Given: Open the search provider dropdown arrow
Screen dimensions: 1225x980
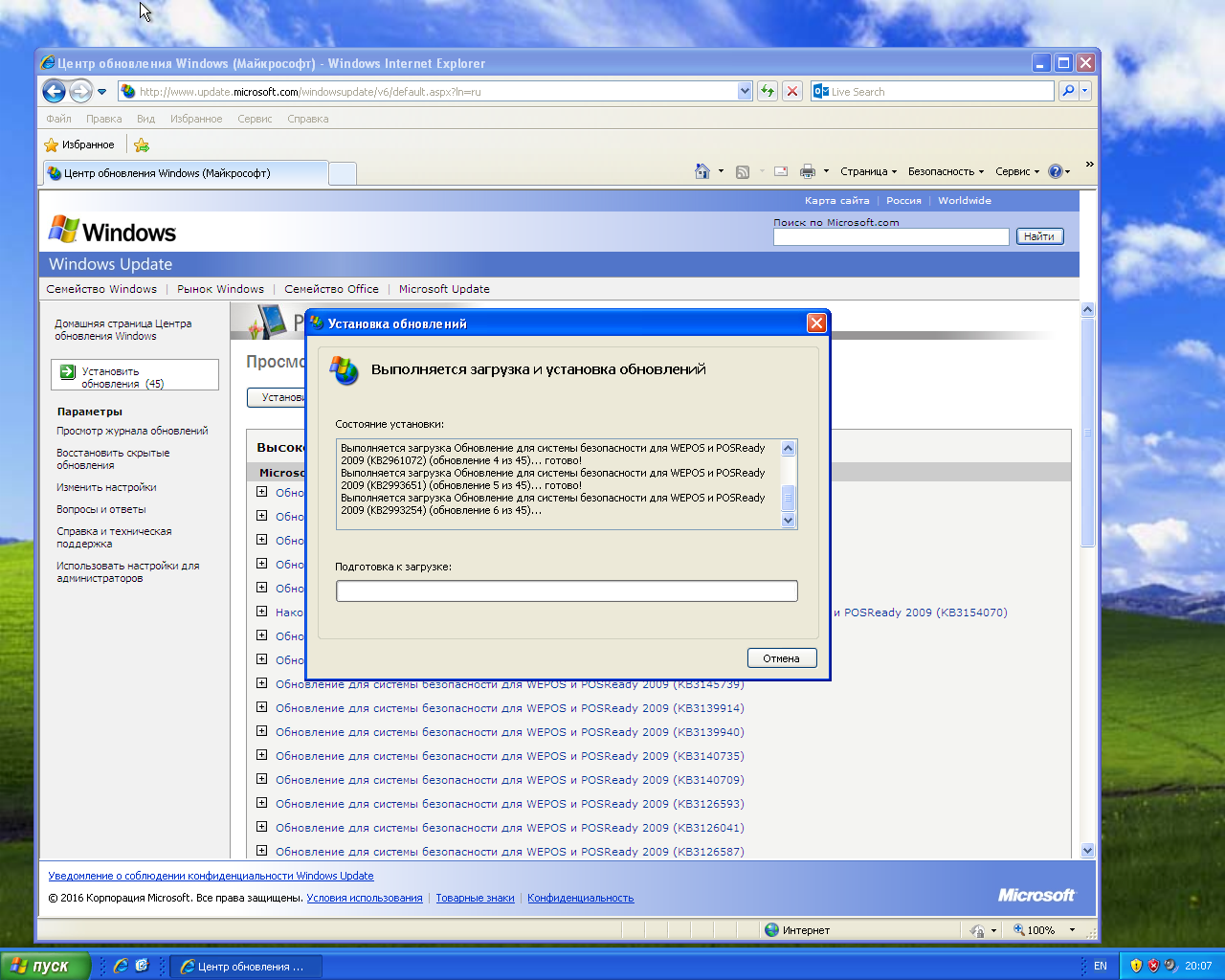Looking at the screenshot, I should click(x=1084, y=91).
